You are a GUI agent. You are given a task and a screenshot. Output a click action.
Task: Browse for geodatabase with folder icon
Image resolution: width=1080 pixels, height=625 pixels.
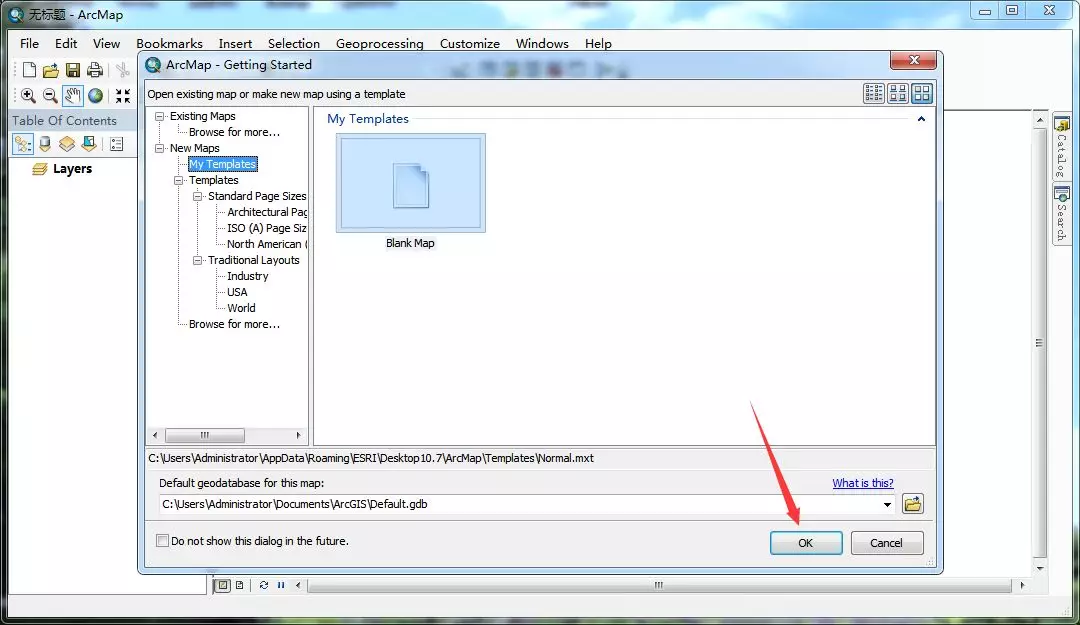pos(912,504)
